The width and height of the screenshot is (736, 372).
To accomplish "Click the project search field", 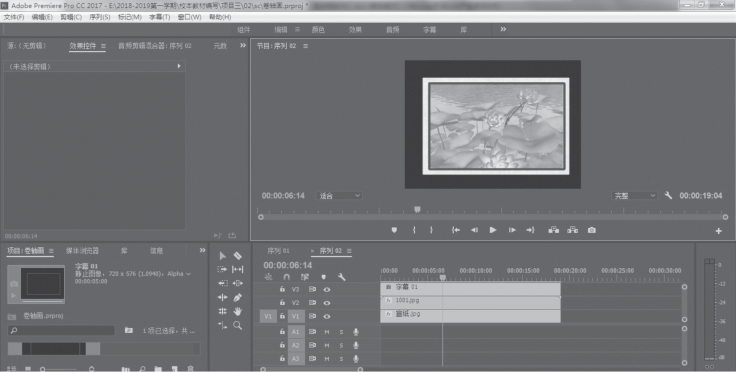I will (x=61, y=330).
